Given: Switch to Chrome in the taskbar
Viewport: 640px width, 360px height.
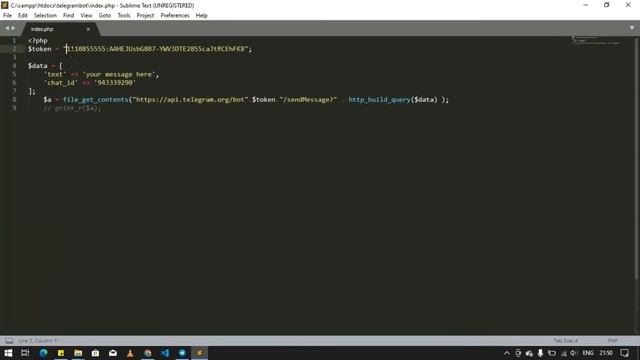Looking at the screenshot, I should point(148,353).
